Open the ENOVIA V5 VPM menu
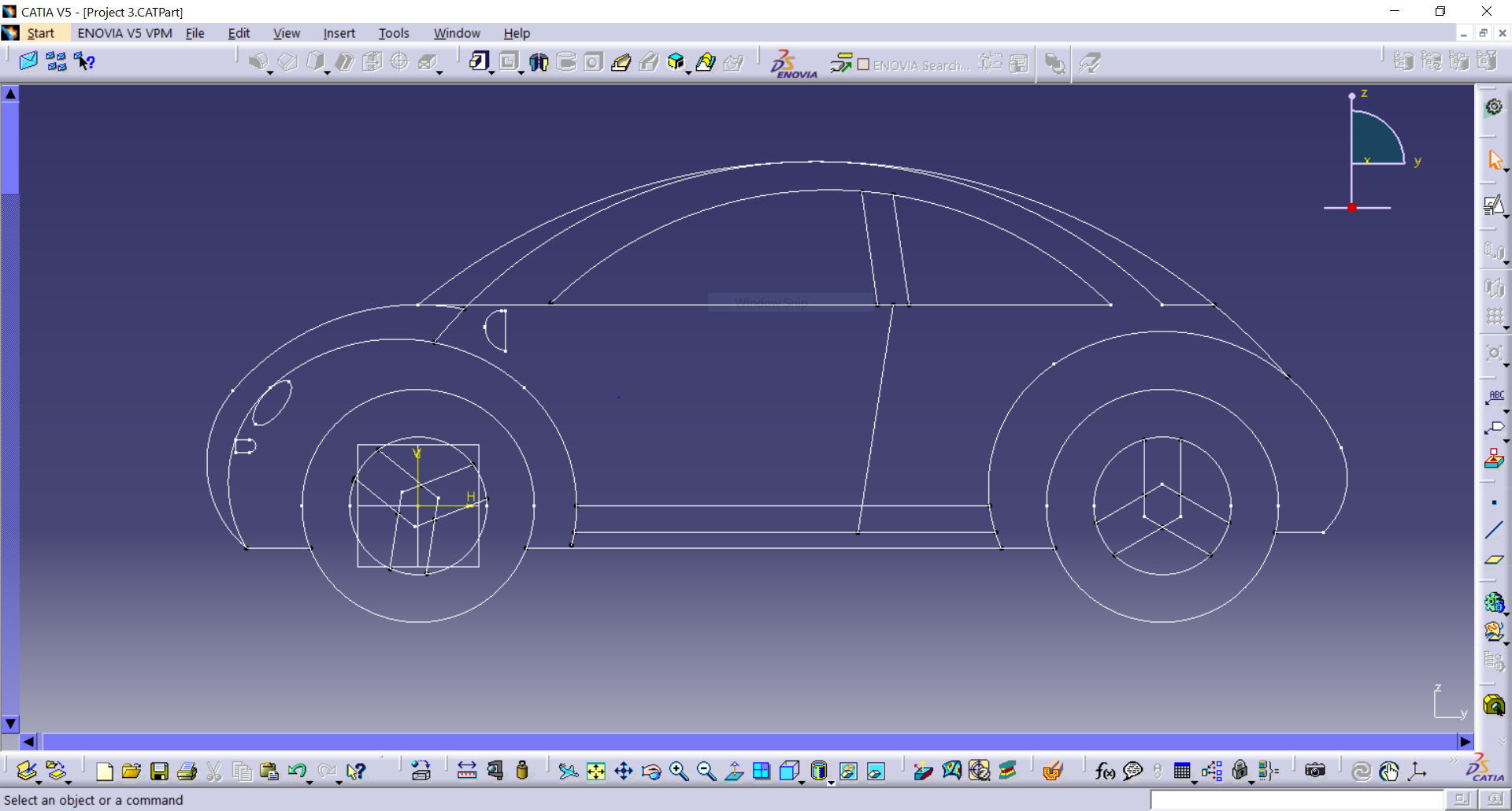 [124, 33]
